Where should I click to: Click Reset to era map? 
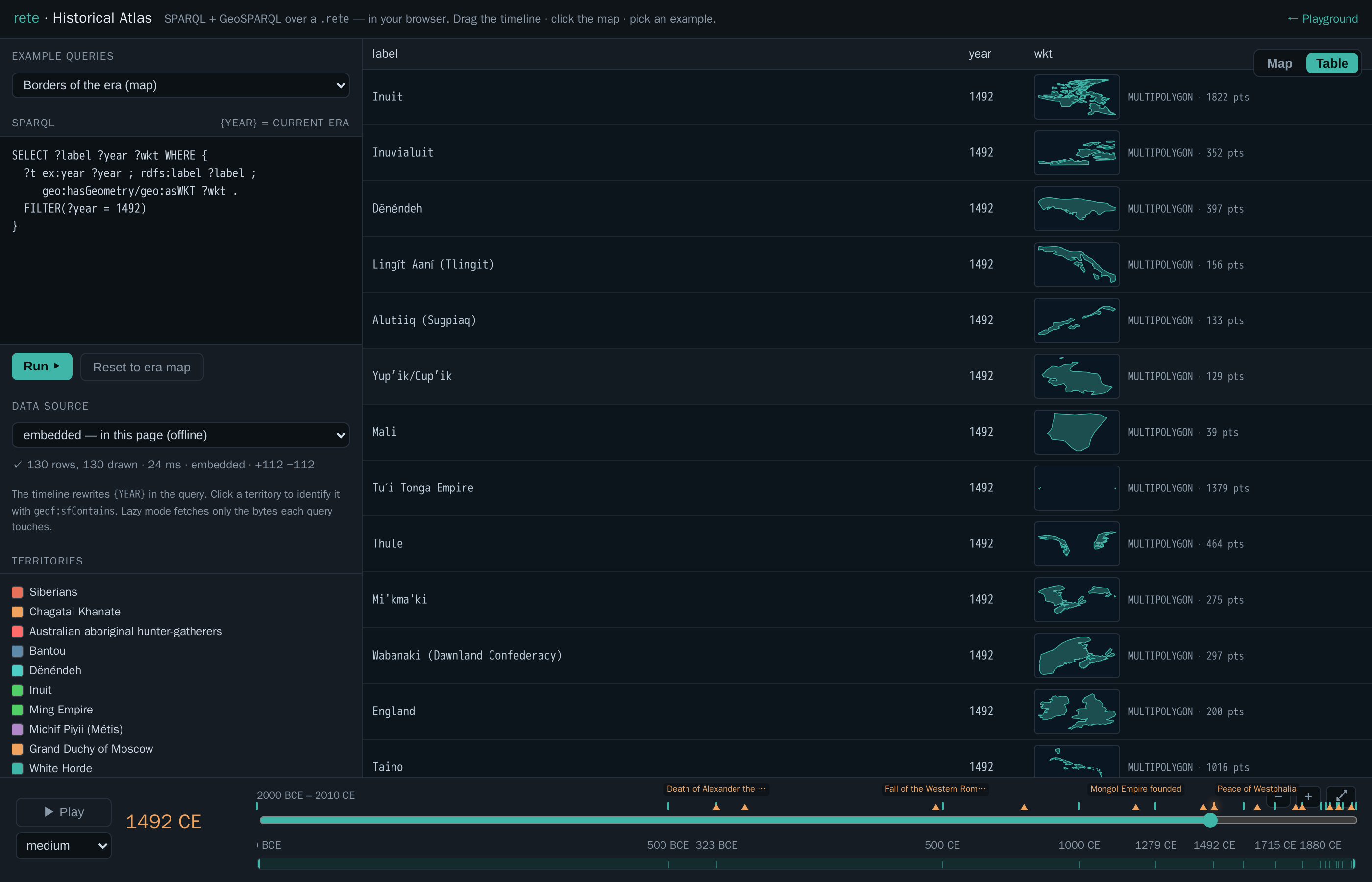142,367
